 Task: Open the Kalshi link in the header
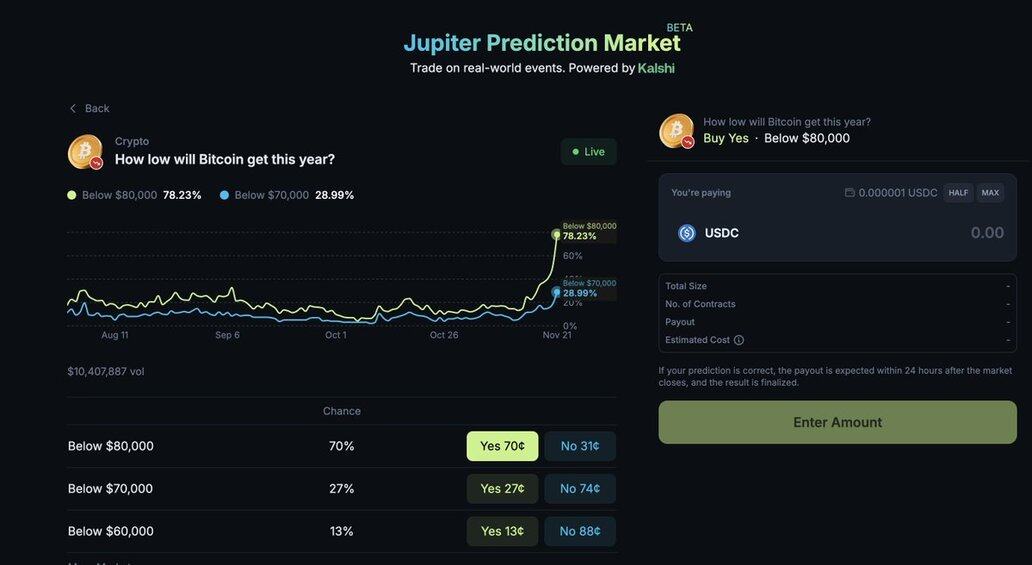click(656, 68)
